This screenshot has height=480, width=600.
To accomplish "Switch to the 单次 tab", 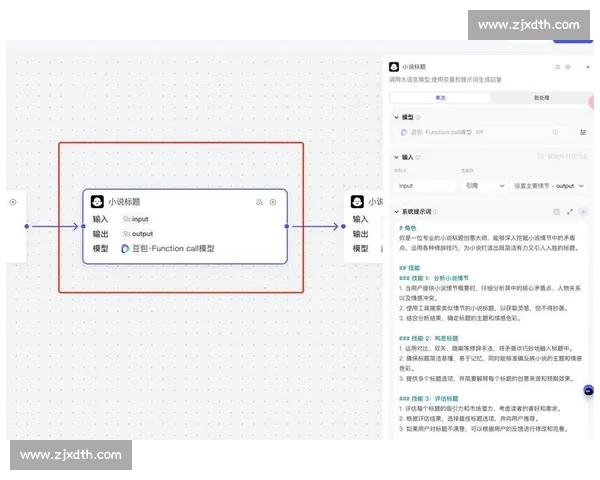I will pos(440,98).
